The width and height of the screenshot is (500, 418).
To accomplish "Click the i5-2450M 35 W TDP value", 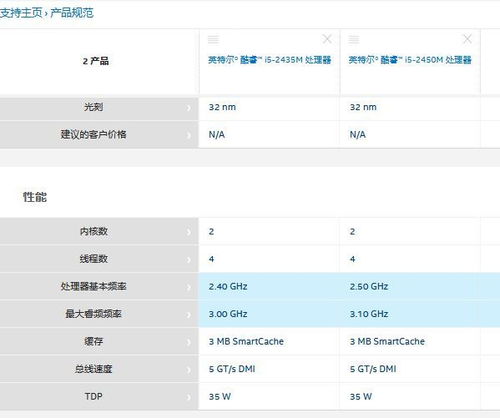I will (361, 397).
